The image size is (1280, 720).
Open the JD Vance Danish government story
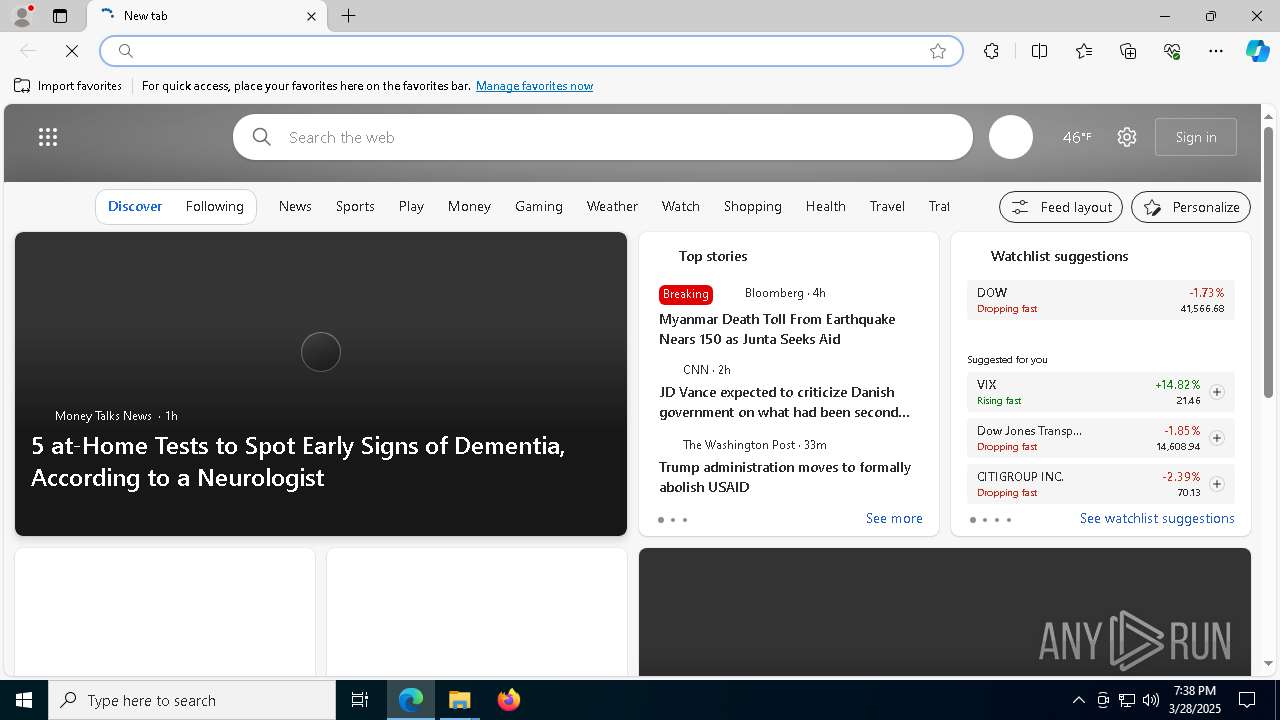785,402
